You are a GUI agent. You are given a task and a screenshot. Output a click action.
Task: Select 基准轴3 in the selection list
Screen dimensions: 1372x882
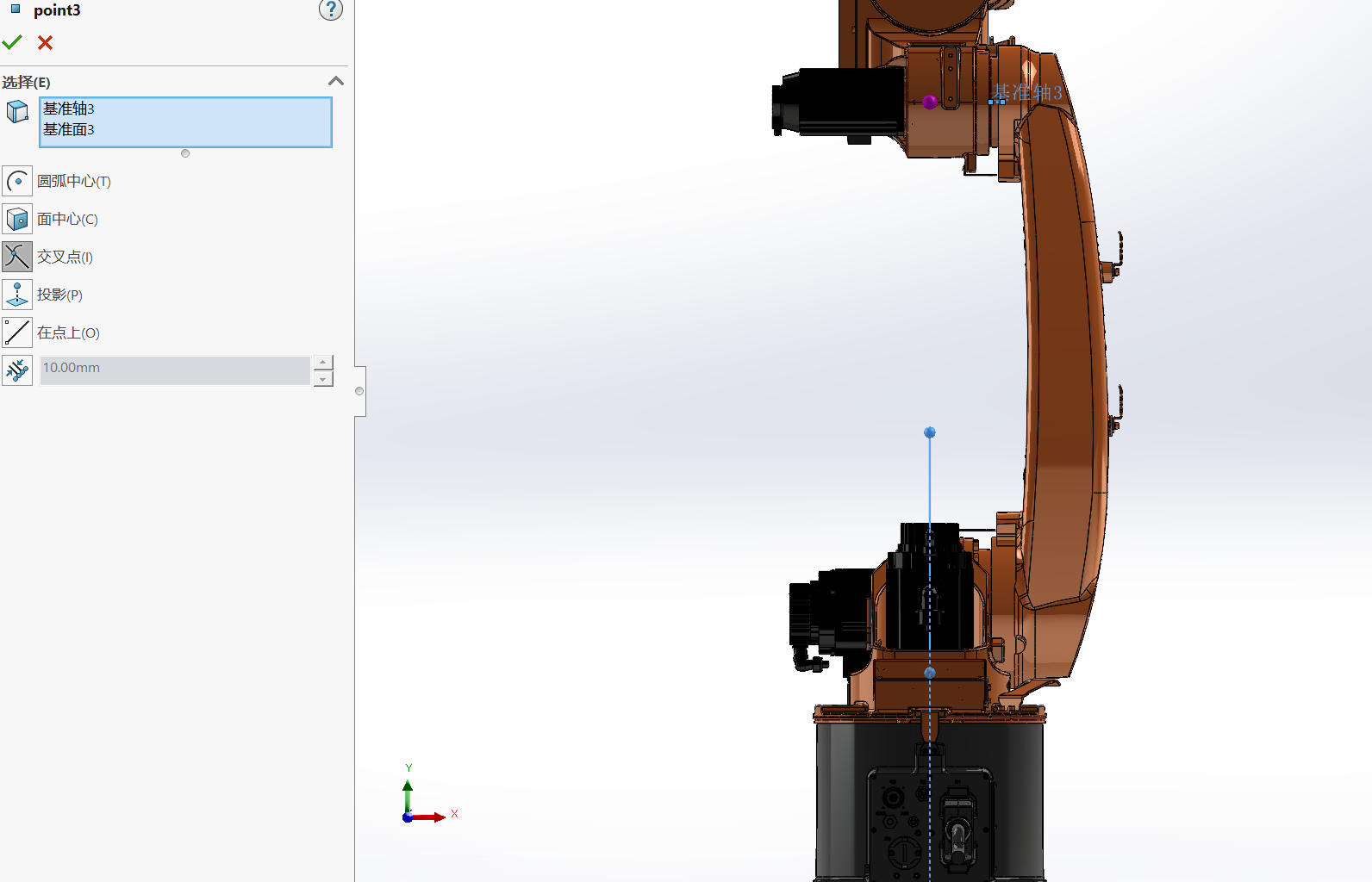point(69,109)
